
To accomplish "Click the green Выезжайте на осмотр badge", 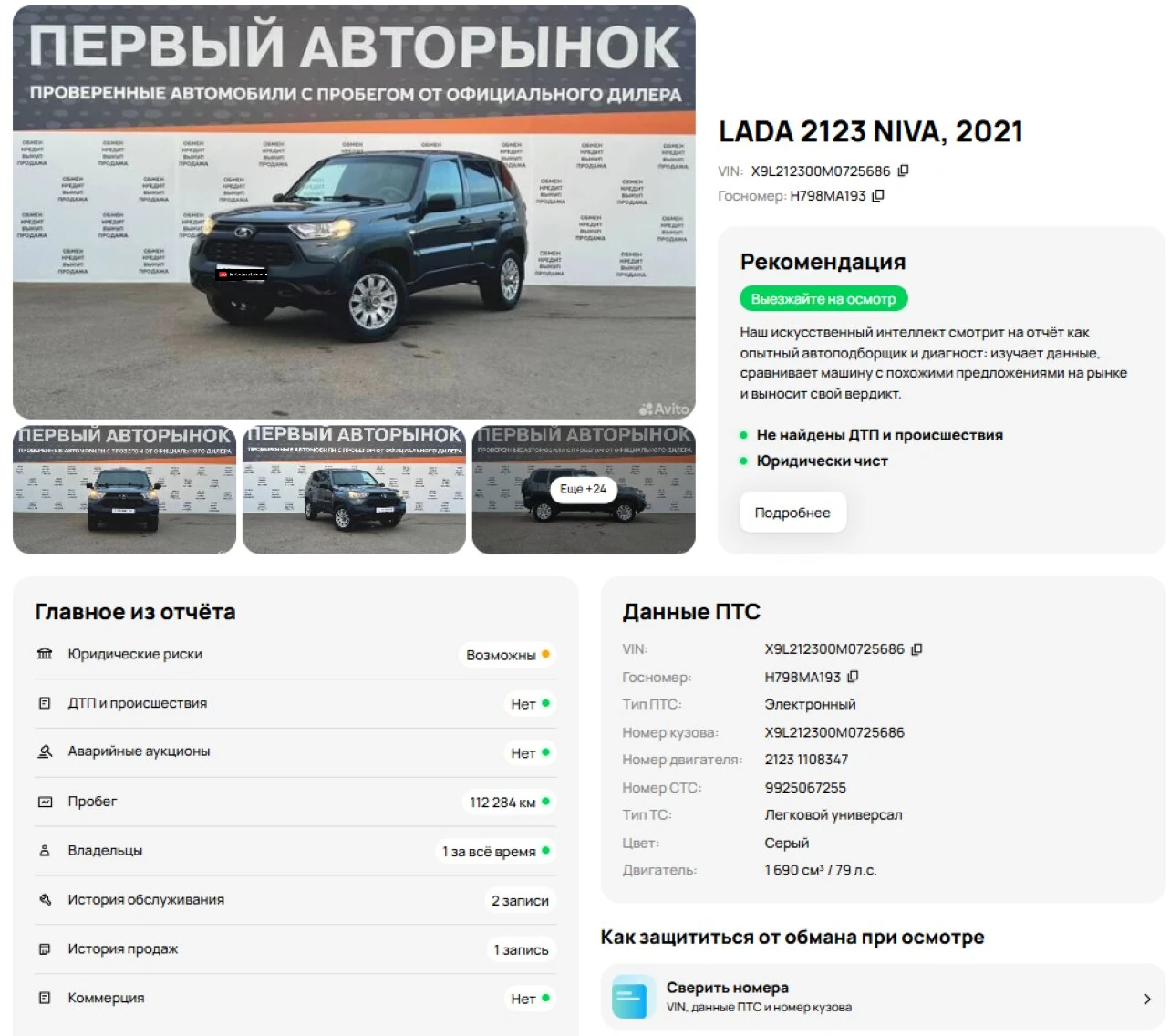I will 823,299.
